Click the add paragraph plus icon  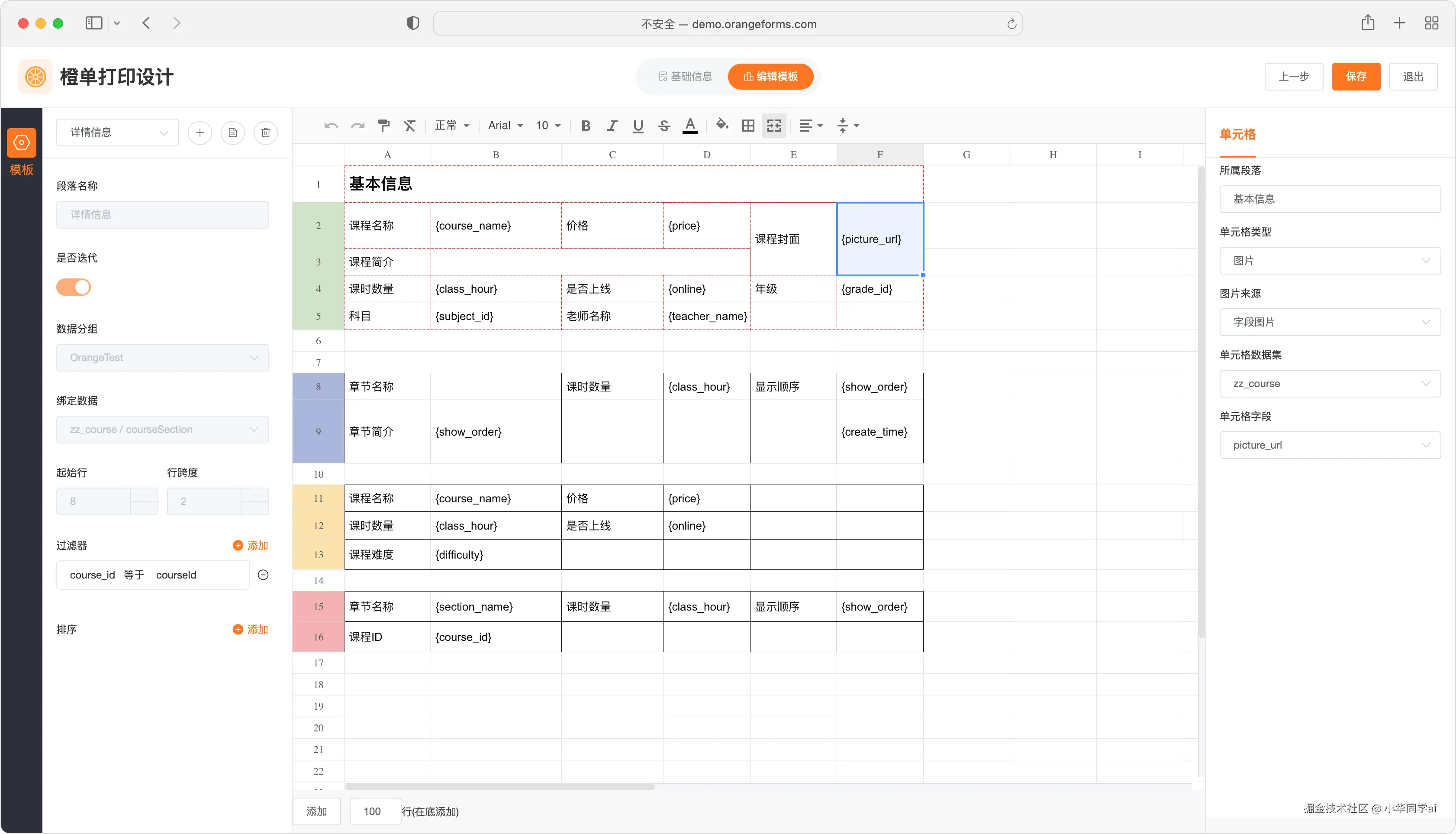pos(200,133)
